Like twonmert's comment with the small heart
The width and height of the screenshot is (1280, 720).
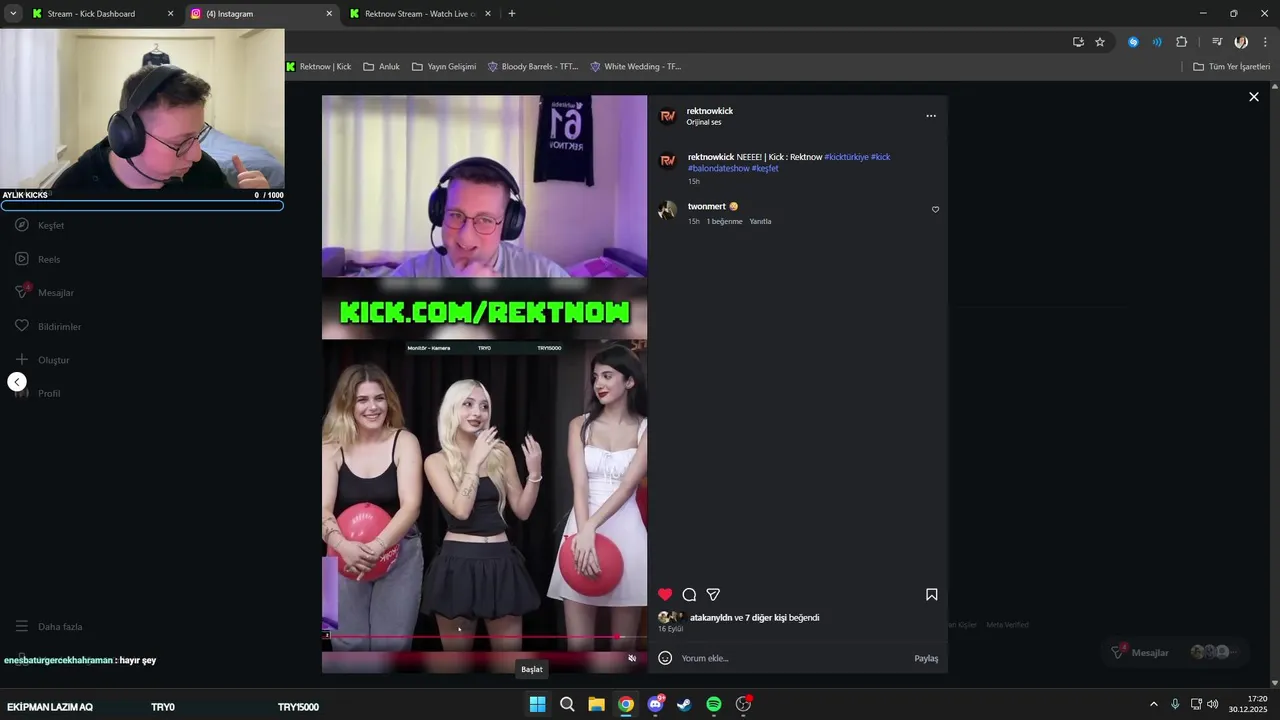[935, 210]
